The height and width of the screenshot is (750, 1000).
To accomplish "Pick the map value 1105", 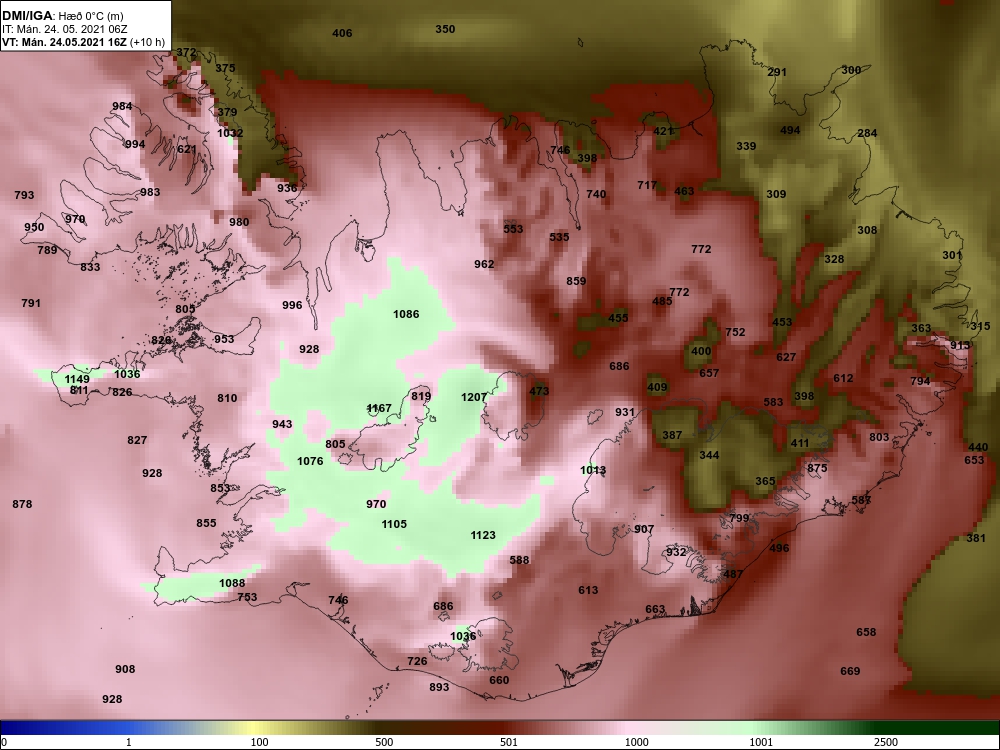I will (394, 524).
